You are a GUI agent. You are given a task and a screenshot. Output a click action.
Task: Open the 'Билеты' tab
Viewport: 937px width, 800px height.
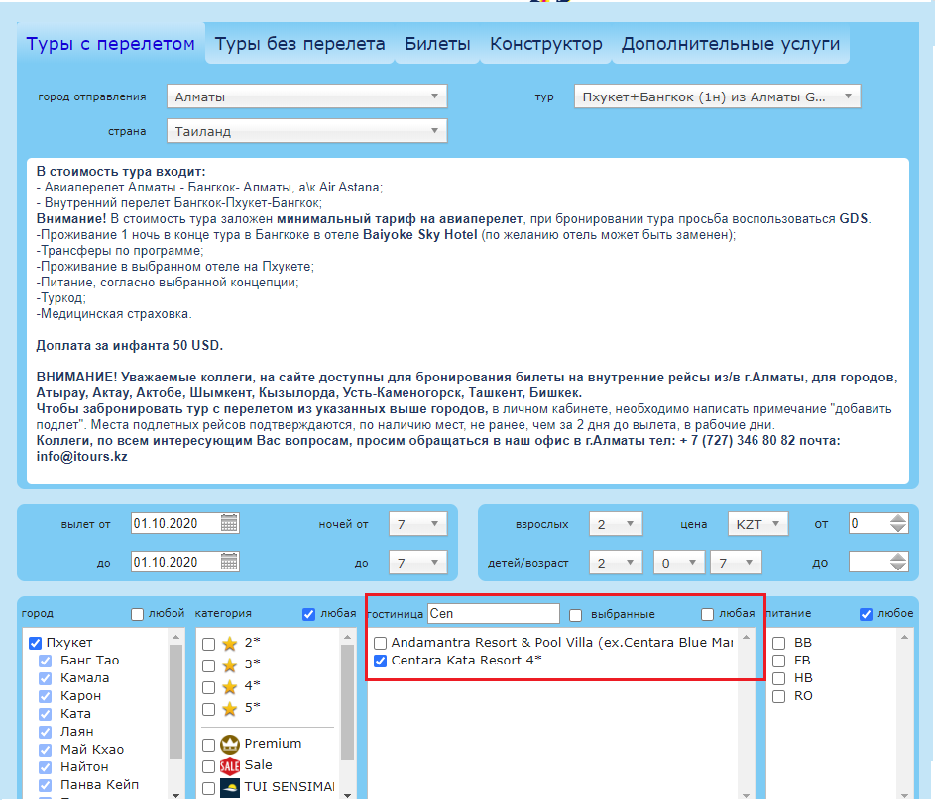(437, 44)
